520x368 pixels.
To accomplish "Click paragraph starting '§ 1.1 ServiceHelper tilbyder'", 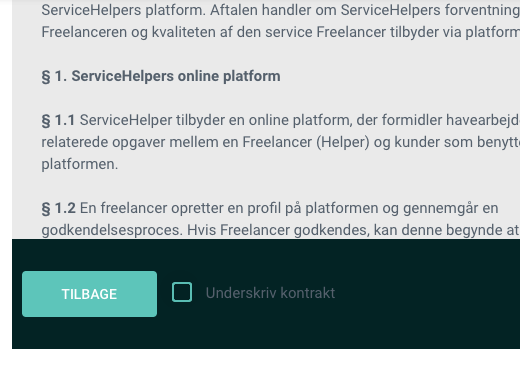I will tap(281, 142).
